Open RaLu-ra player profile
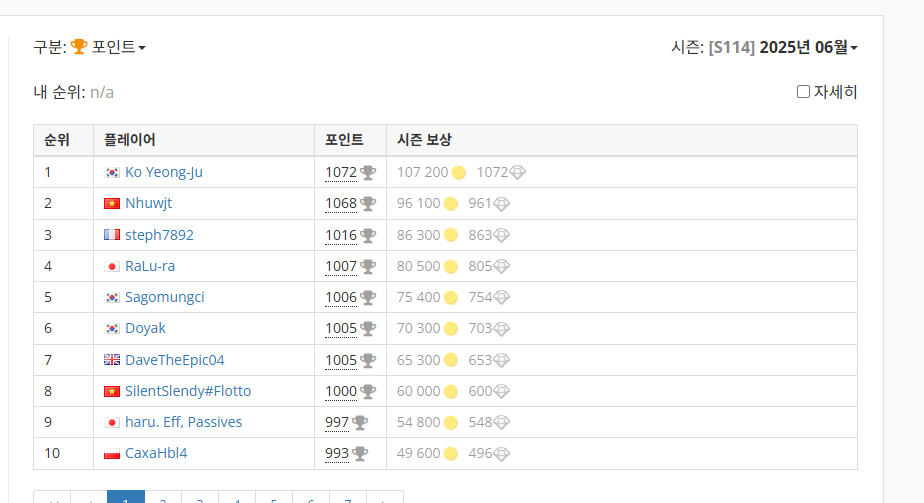This screenshot has height=503, width=924. click(x=150, y=266)
